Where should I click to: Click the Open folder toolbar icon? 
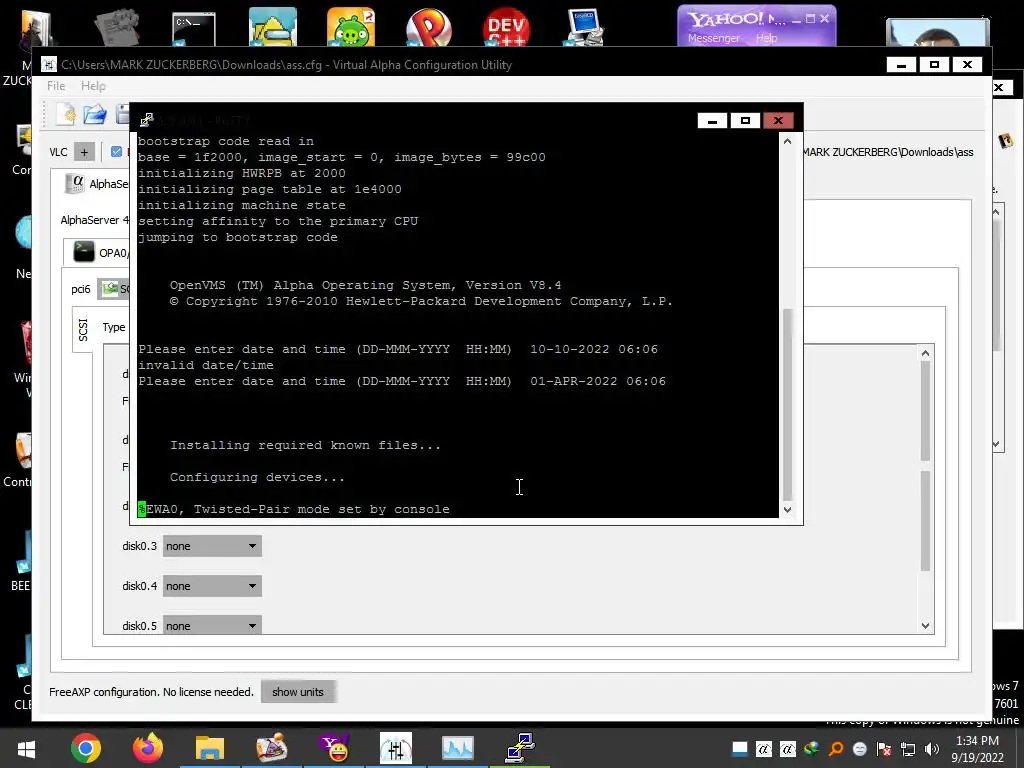coord(95,114)
